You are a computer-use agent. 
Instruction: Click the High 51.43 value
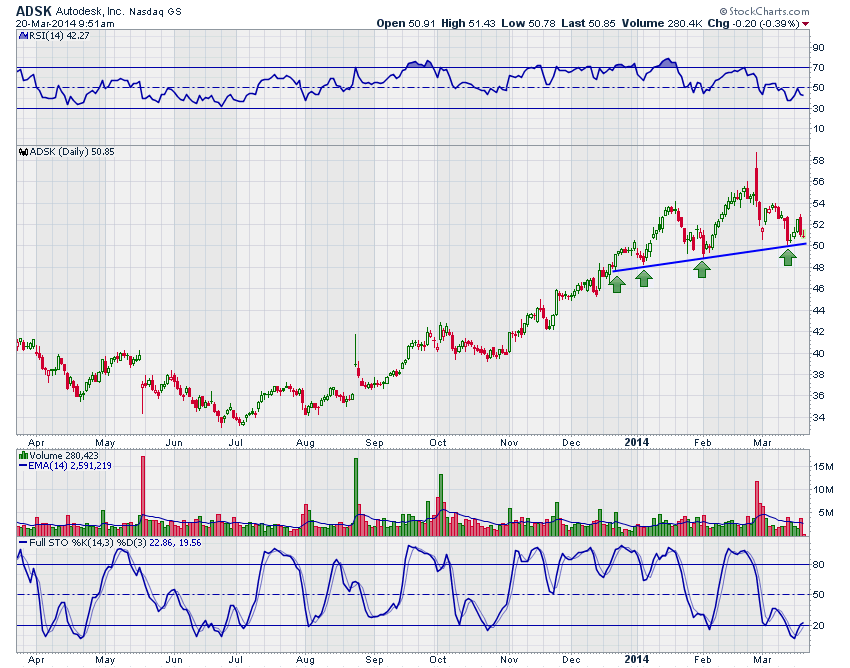pos(468,23)
